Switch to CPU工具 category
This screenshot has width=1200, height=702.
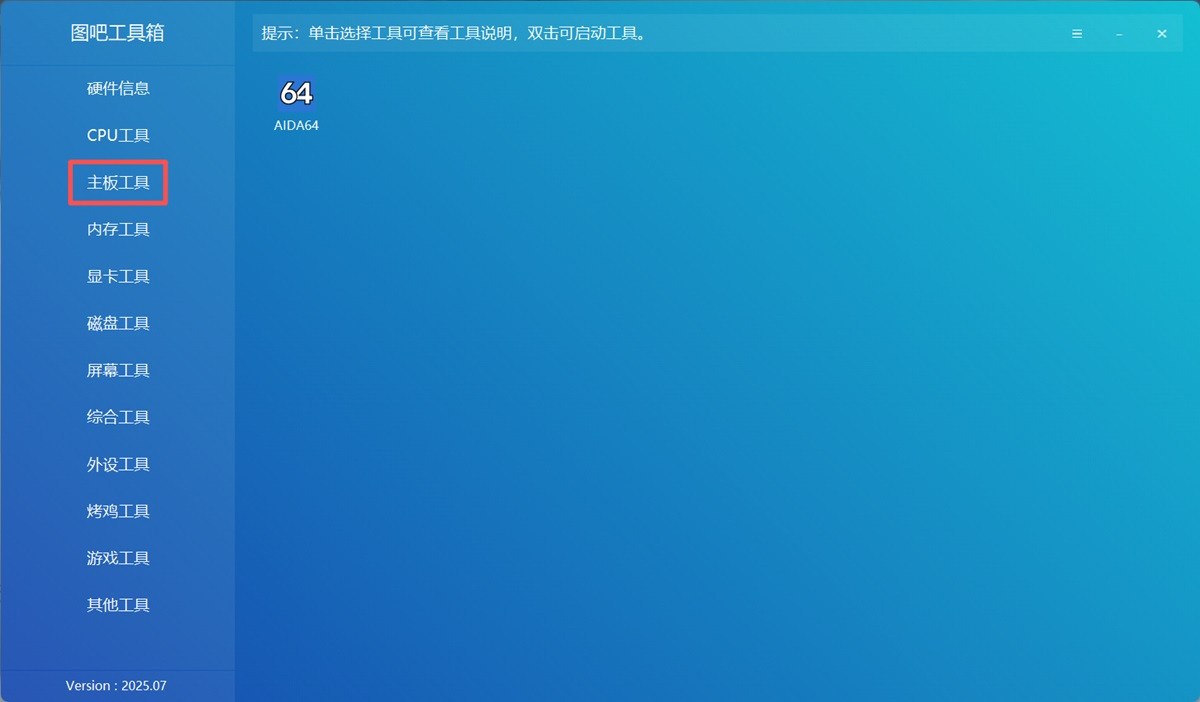pos(117,135)
